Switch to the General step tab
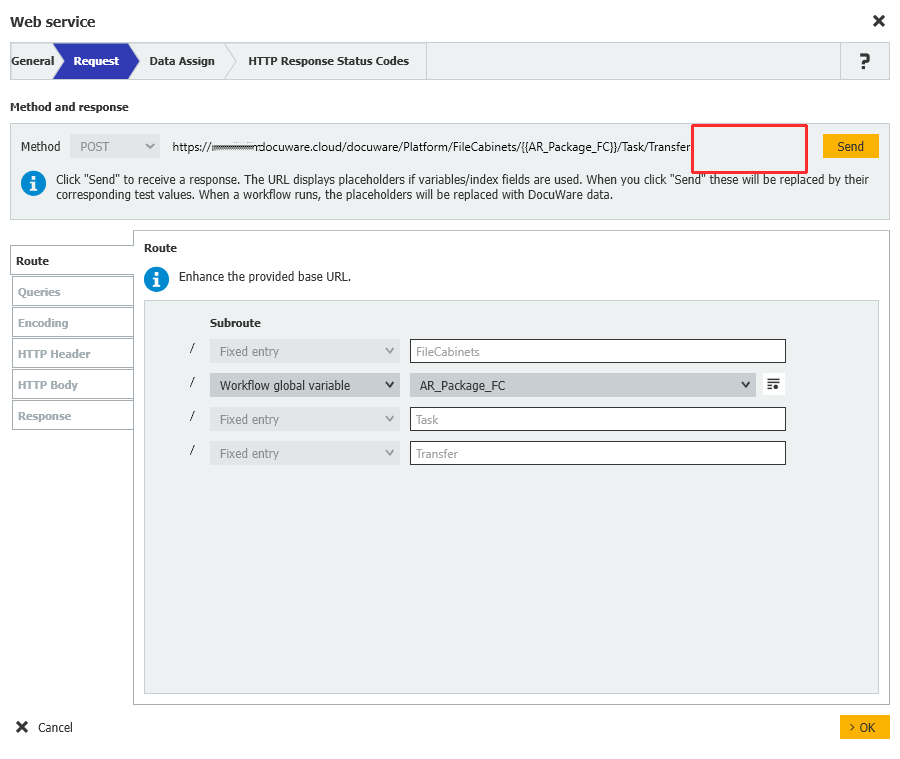 pos(32,61)
